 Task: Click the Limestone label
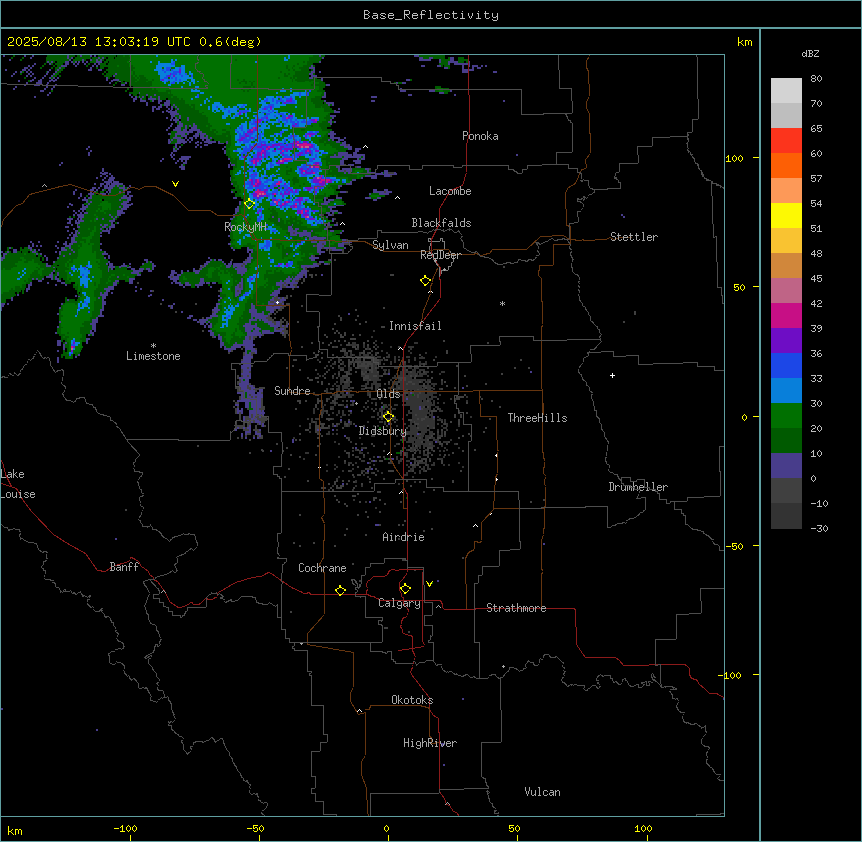(x=153, y=356)
